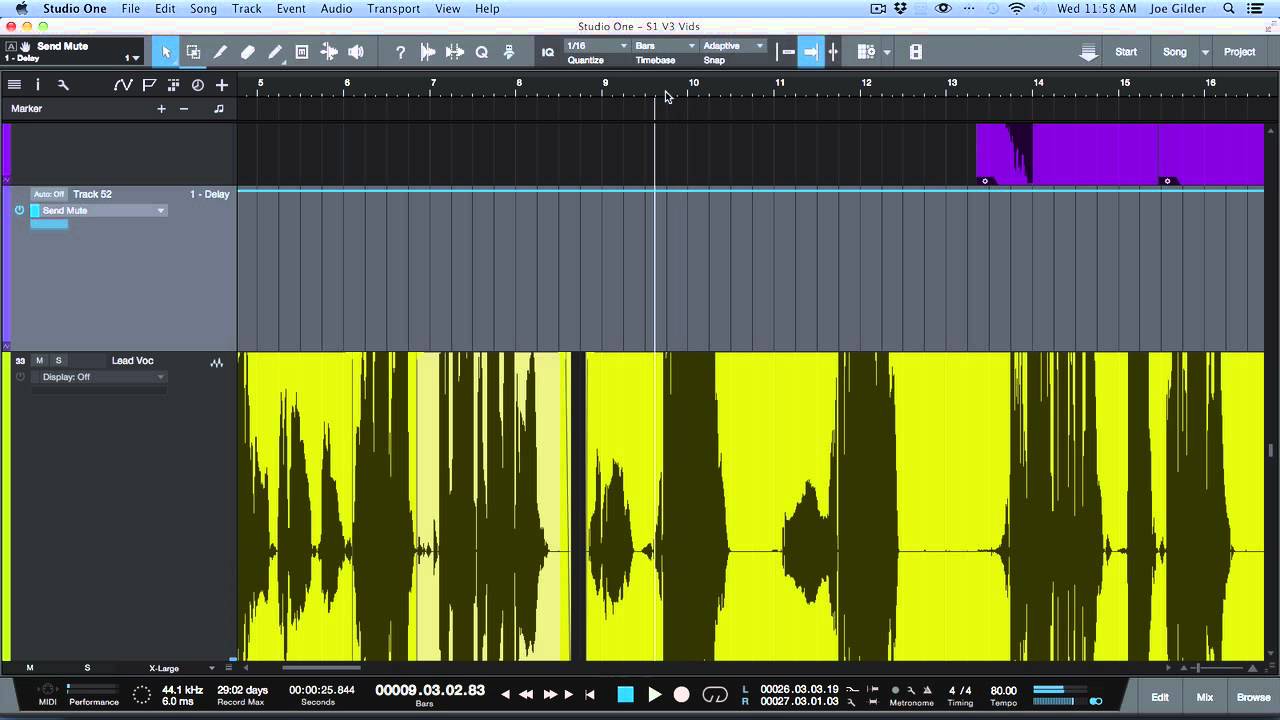Viewport: 1280px width, 720px height.
Task: Click the question mark help icon
Action: coord(400,52)
